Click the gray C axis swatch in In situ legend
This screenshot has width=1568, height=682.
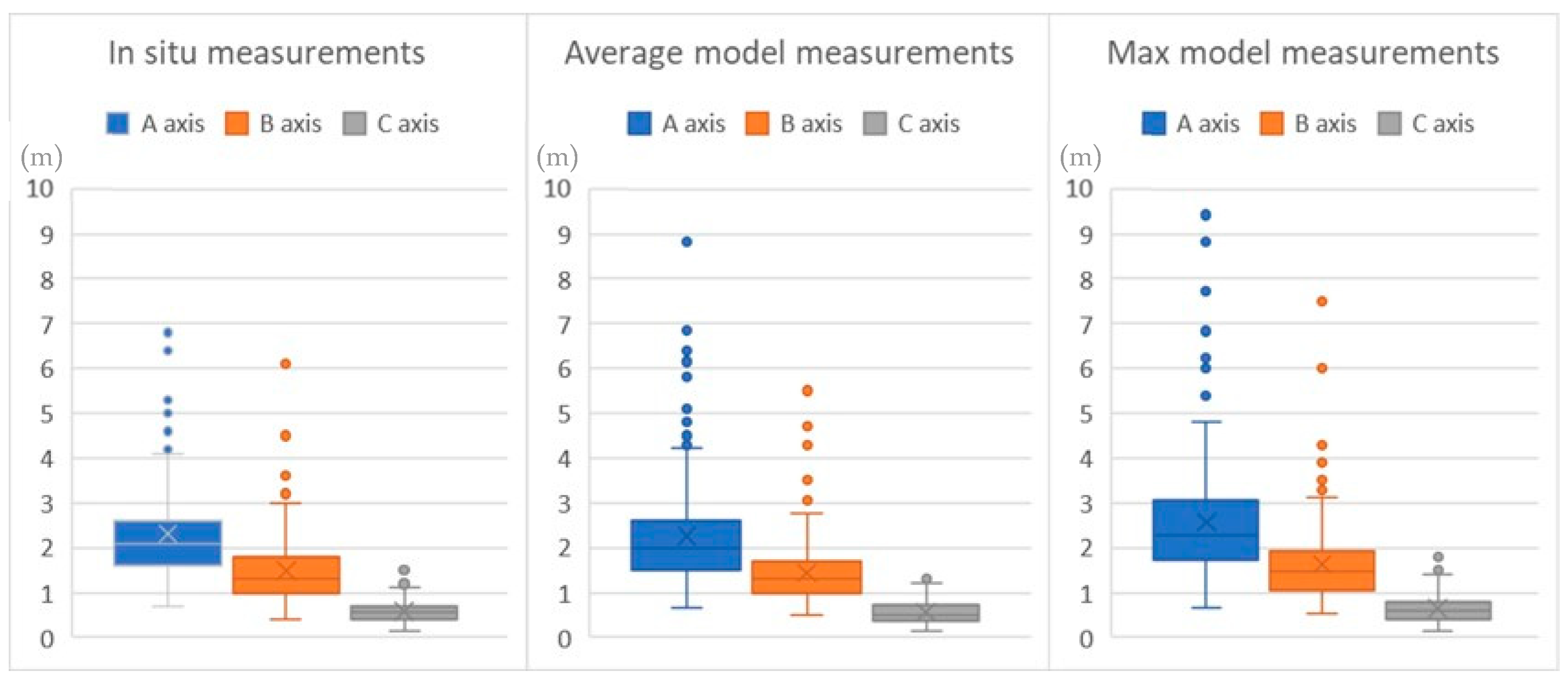[354, 123]
